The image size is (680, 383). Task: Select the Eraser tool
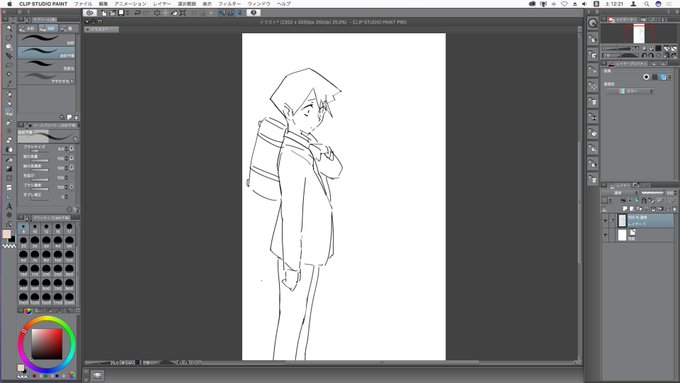pos(9,140)
